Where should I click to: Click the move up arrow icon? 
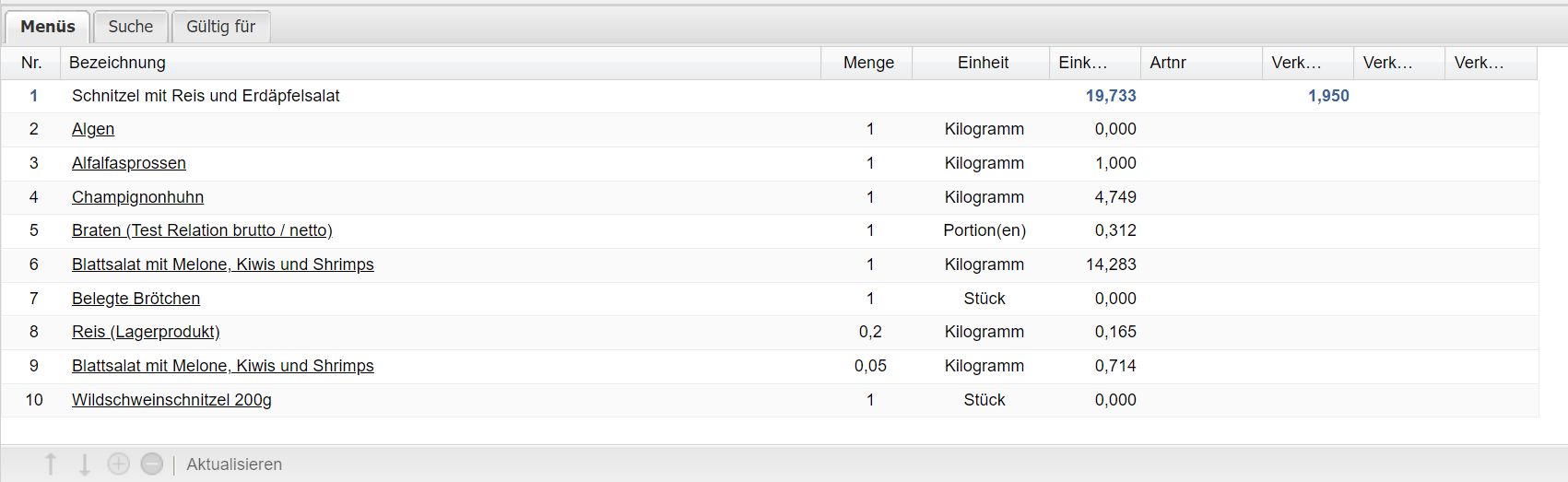tap(51, 464)
